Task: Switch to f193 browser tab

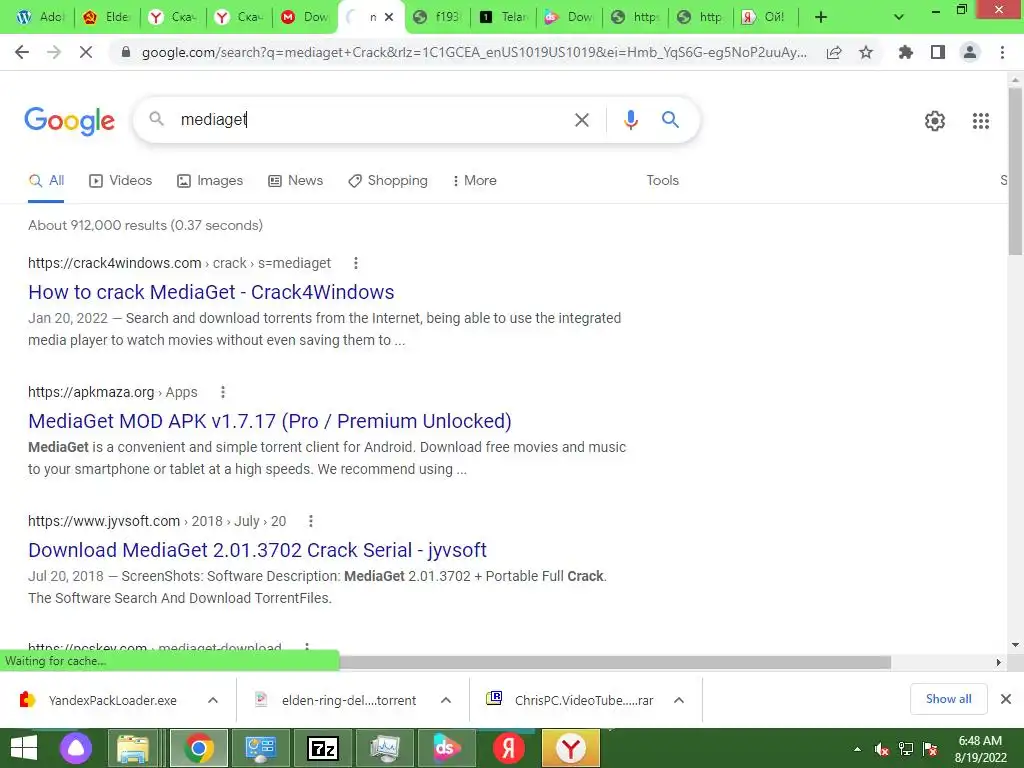Action: coord(438,17)
